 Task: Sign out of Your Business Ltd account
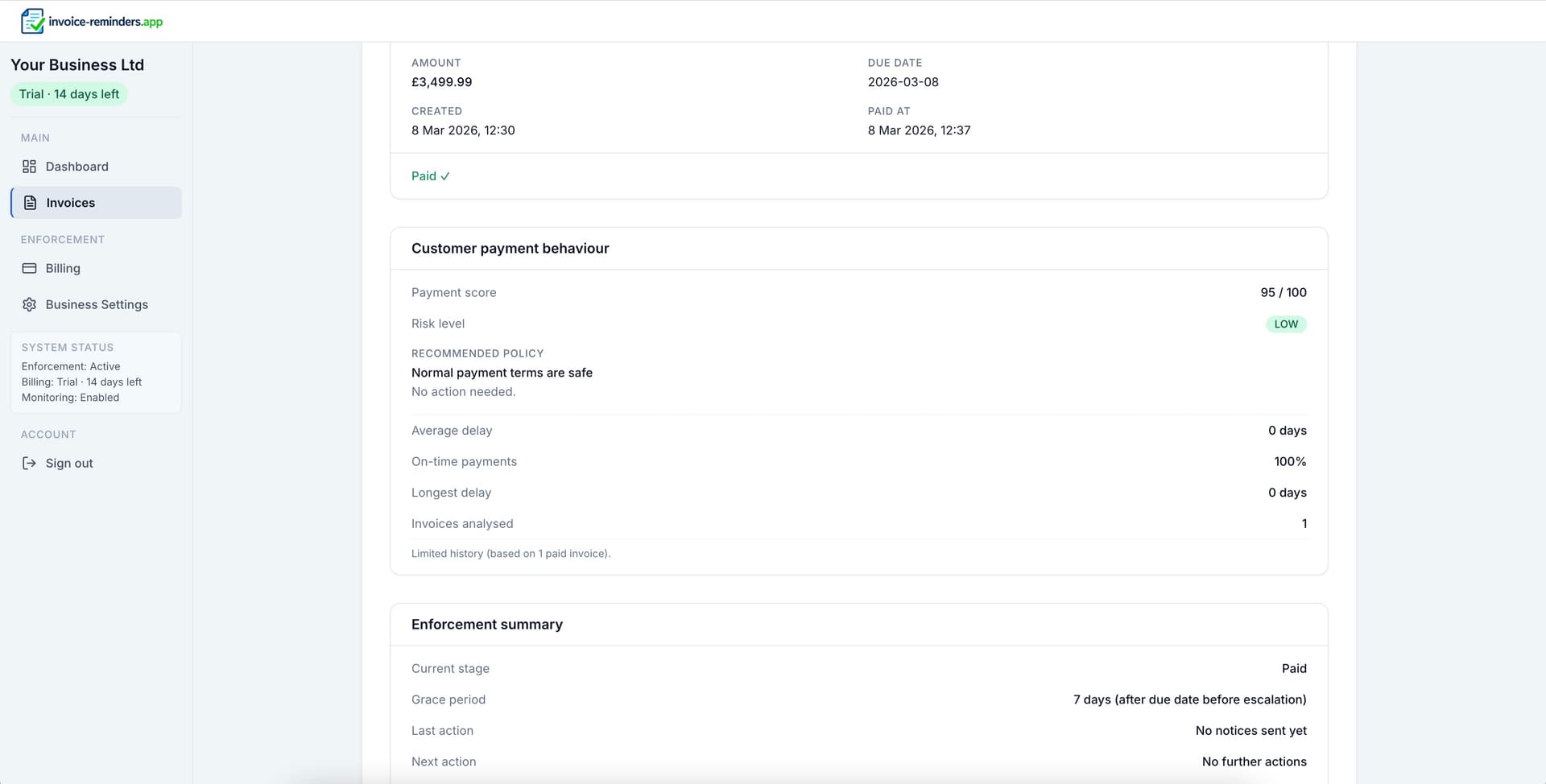[x=68, y=463]
